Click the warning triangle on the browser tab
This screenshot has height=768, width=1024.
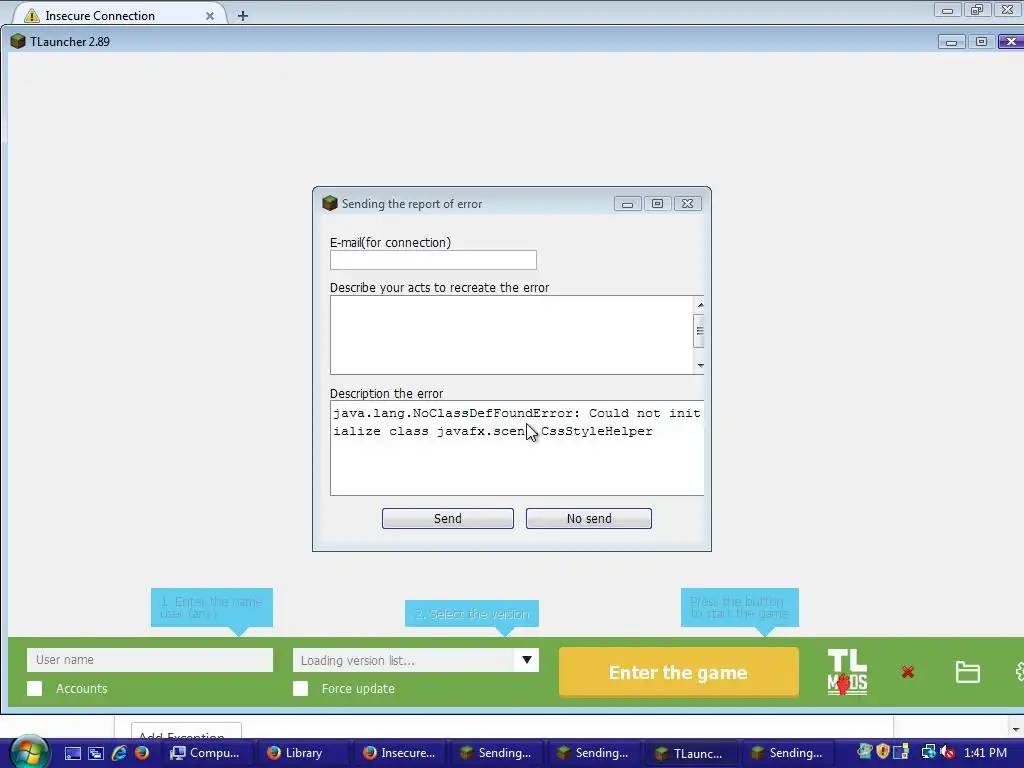pos(31,15)
